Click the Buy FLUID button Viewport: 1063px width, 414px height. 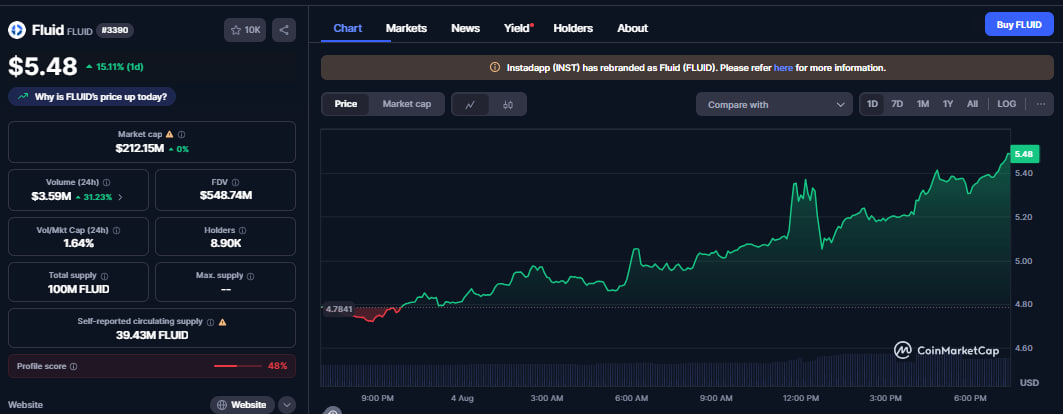pos(1018,25)
